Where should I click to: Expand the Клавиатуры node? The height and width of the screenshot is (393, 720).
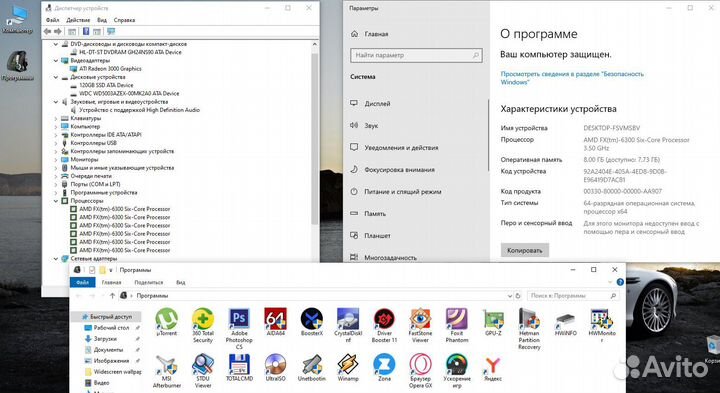pyautogui.click(x=56, y=118)
